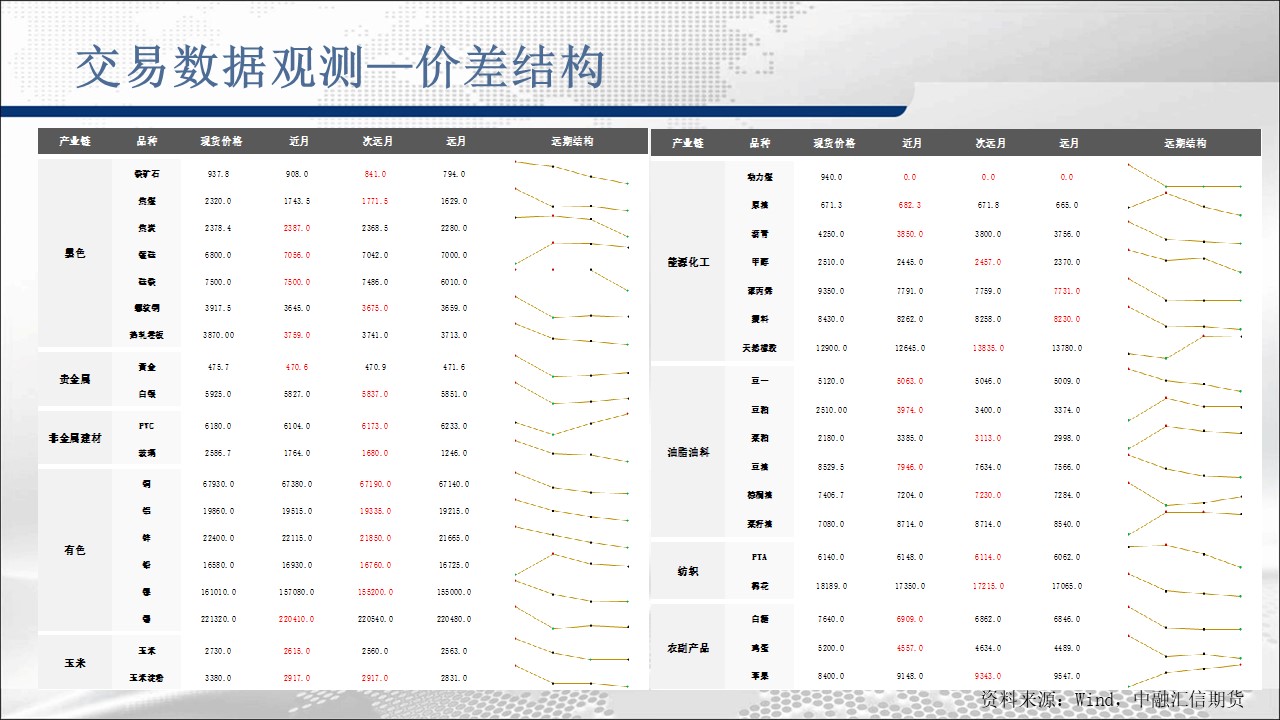Click the gold spot price 475.7

(x=218, y=367)
